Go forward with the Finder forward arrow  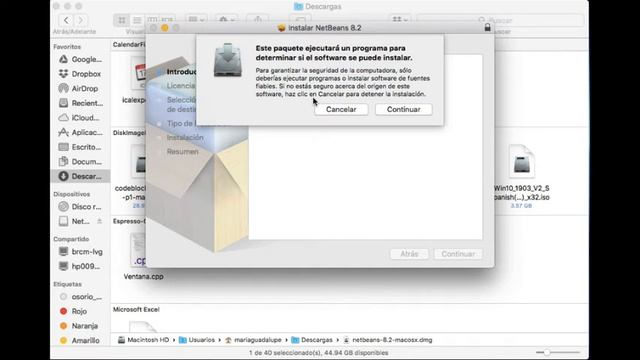click(x=80, y=20)
